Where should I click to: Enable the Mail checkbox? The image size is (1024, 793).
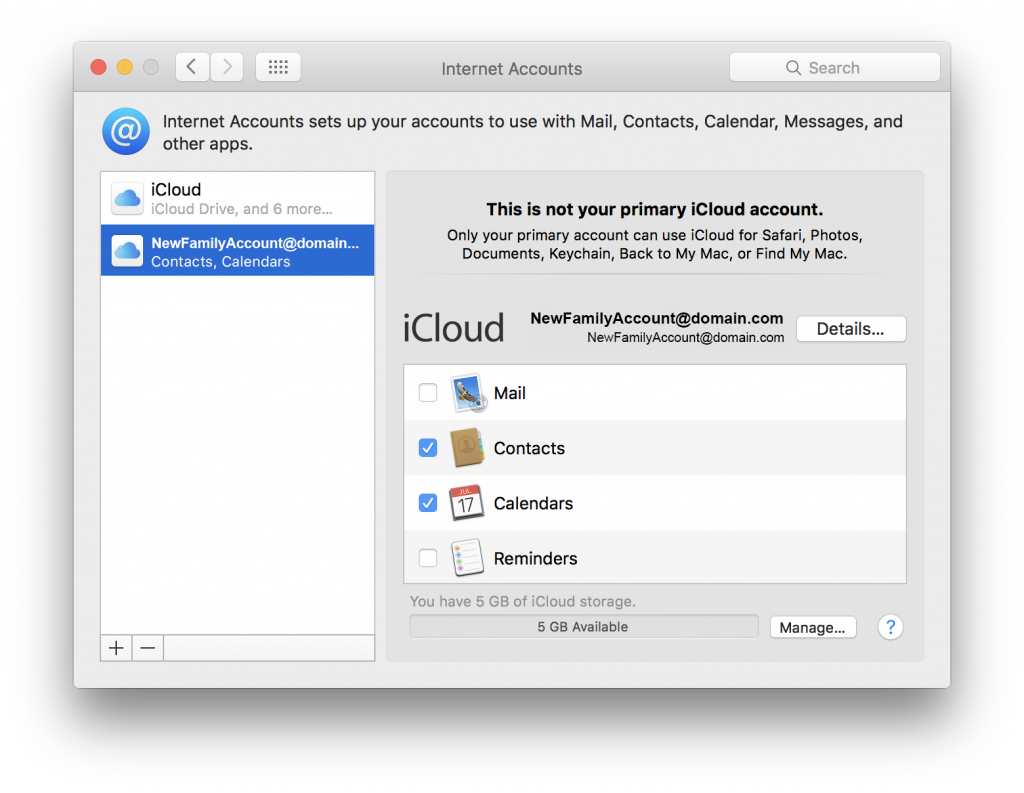428,393
